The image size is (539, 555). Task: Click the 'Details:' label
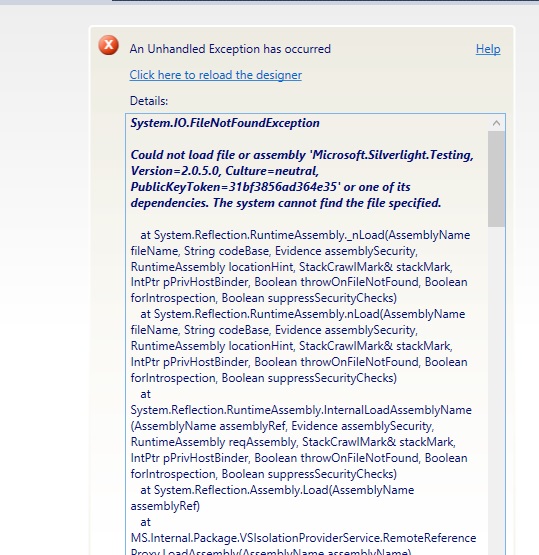[149, 101]
